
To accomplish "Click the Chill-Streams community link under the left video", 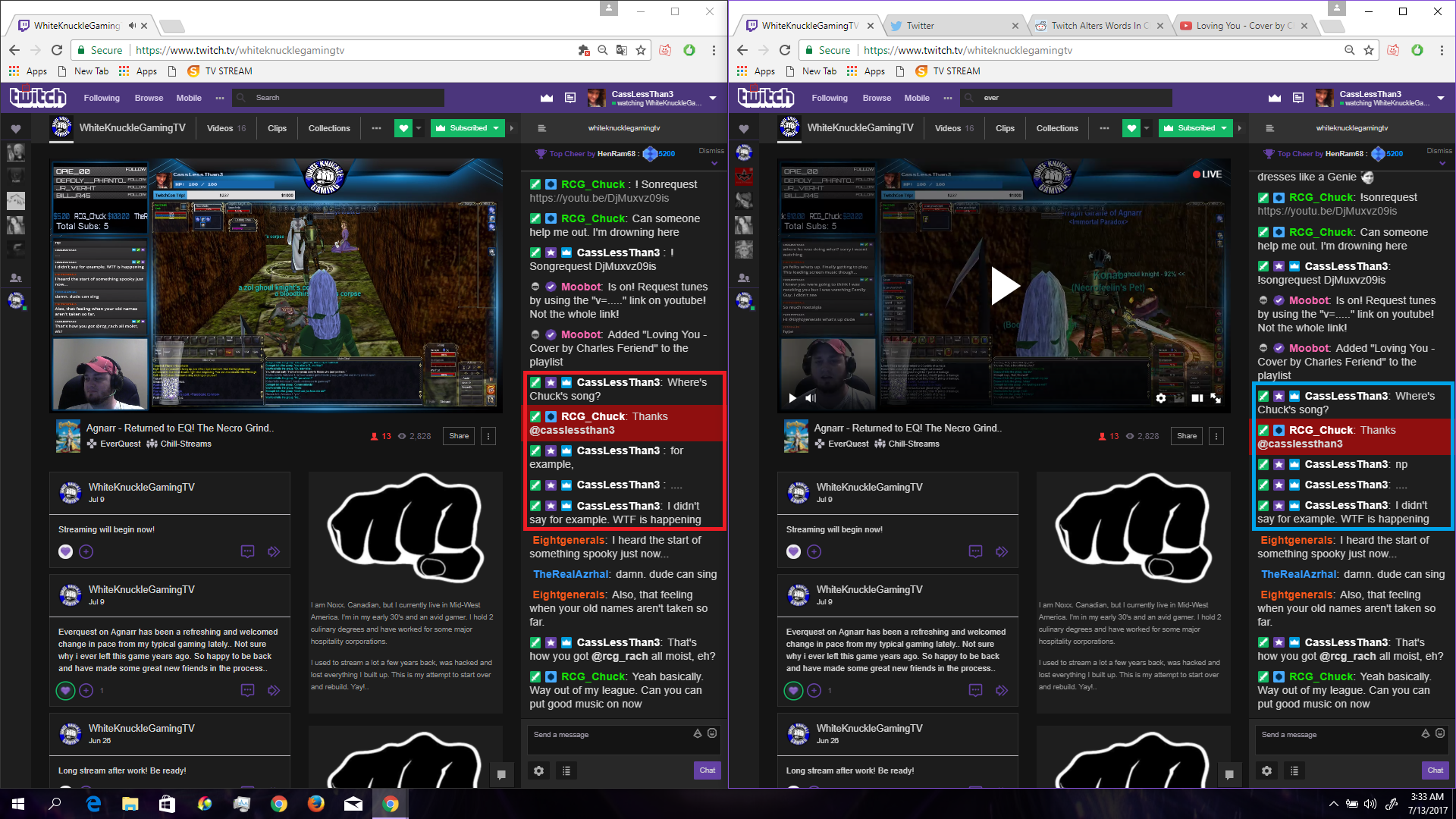I will click(x=186, y=444).
